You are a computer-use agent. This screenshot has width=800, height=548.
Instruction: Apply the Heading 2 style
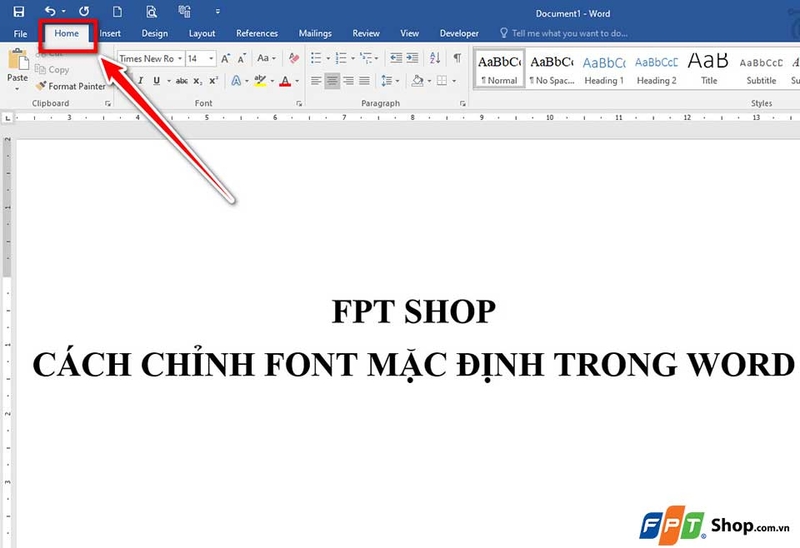[x=657, y=69]
